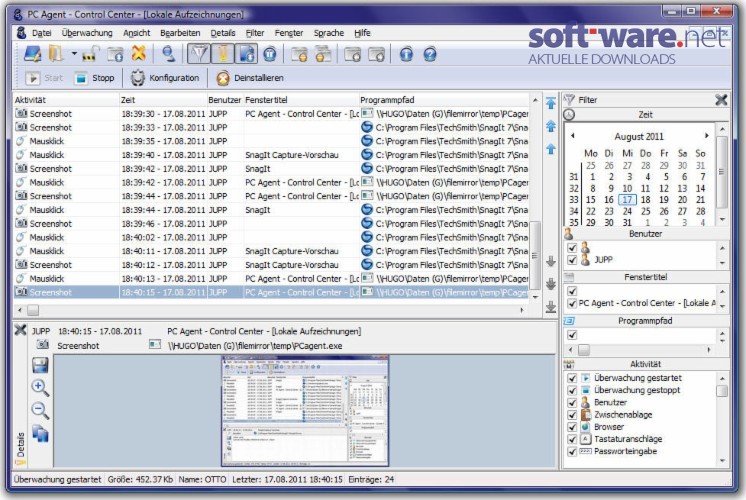Sort list by Programmpfad column header
The image size is (746, 500).
[x=444, y=100]
